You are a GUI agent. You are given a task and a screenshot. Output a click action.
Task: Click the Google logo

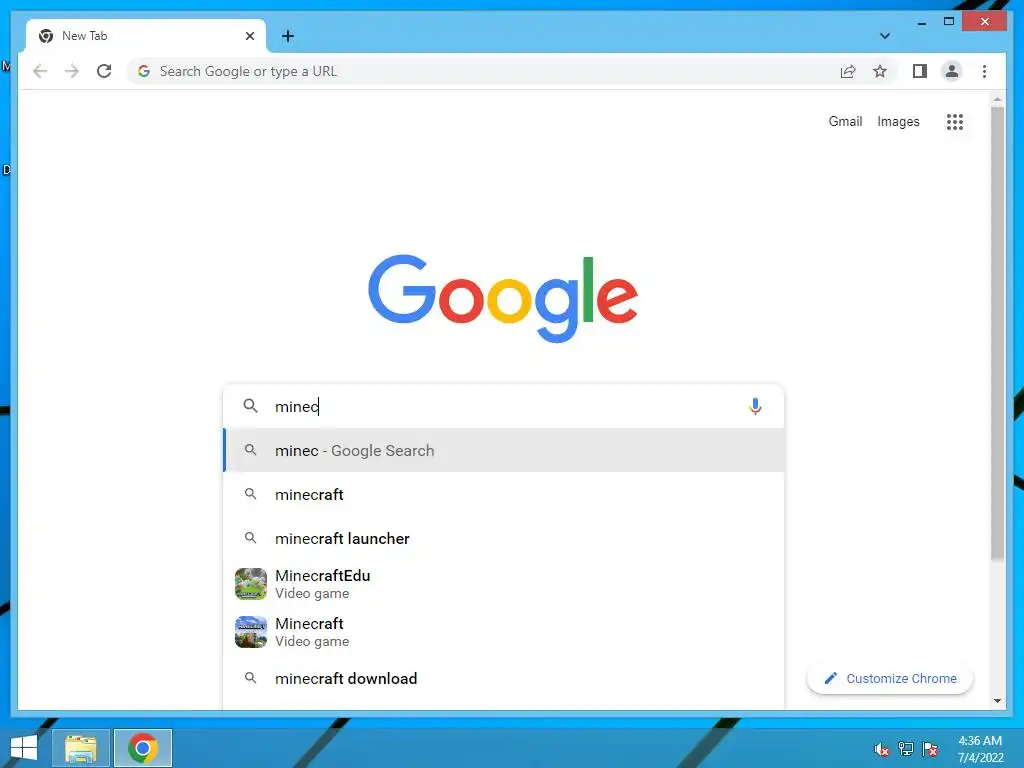[503, 298]
